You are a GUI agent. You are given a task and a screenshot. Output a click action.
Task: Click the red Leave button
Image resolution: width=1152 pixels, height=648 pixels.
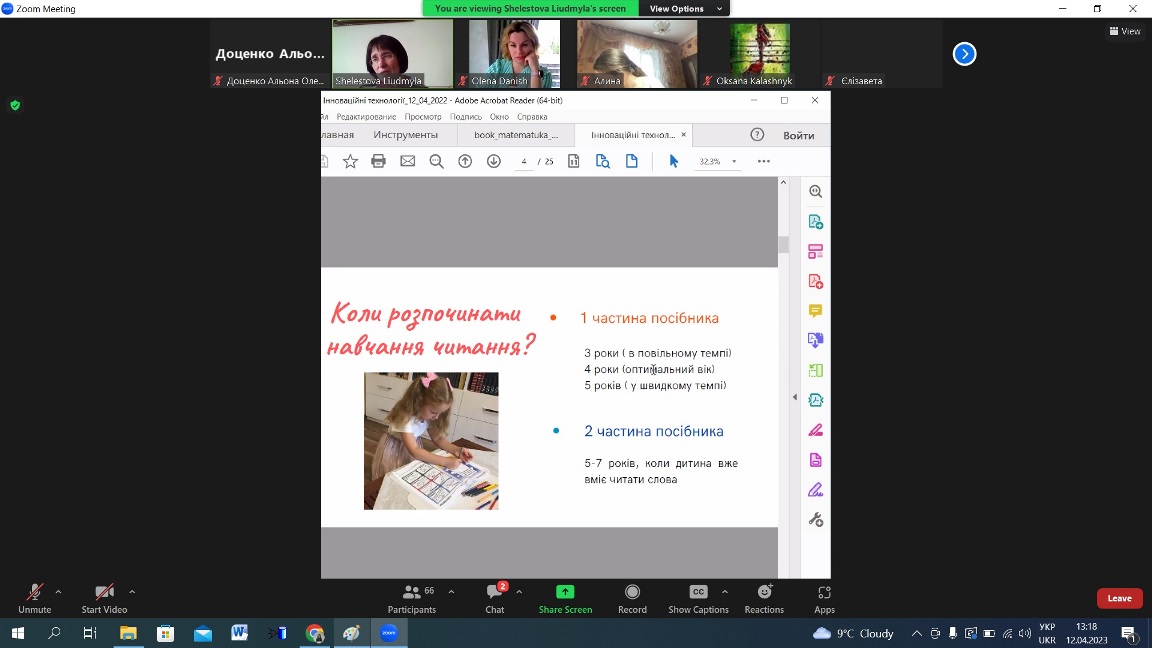(1119, 598)
